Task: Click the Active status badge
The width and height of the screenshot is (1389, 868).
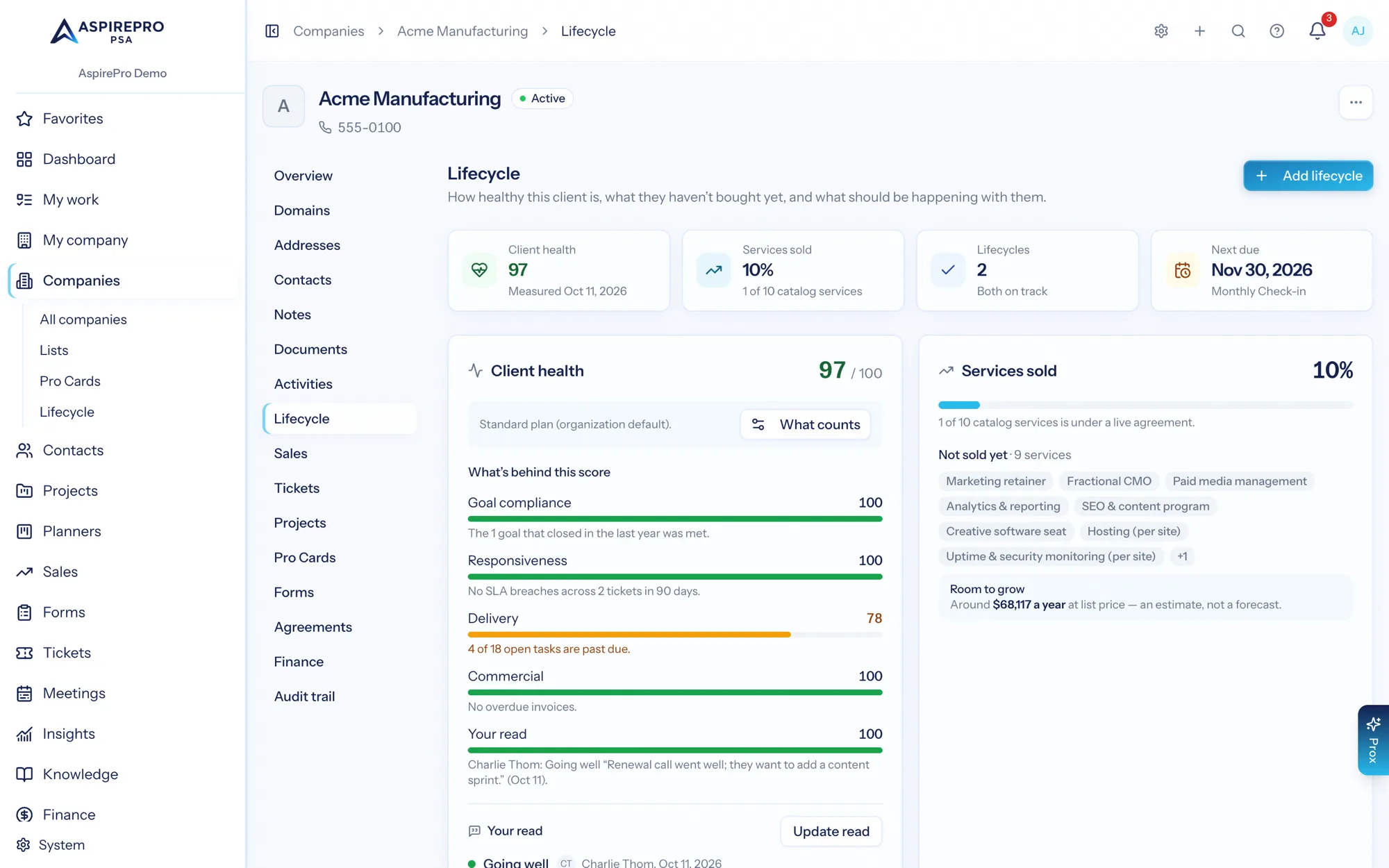Action: tap(542, 99)
